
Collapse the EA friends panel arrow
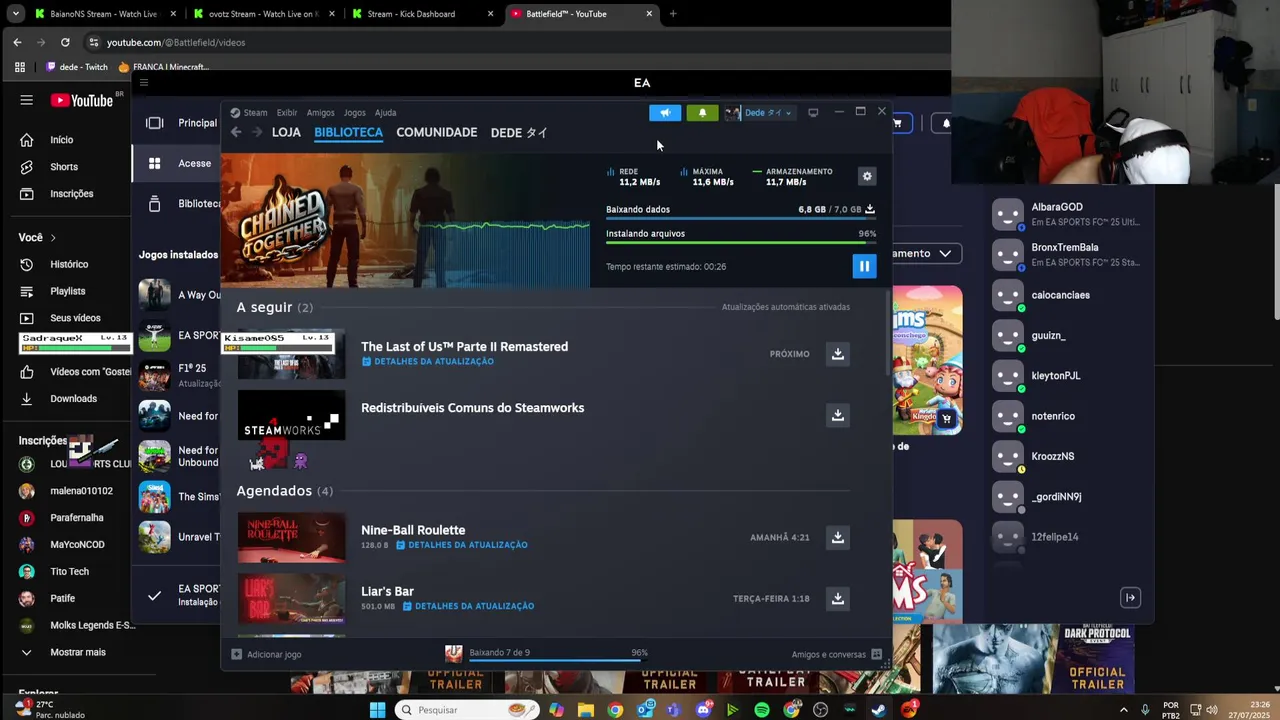click(1130, 598)
